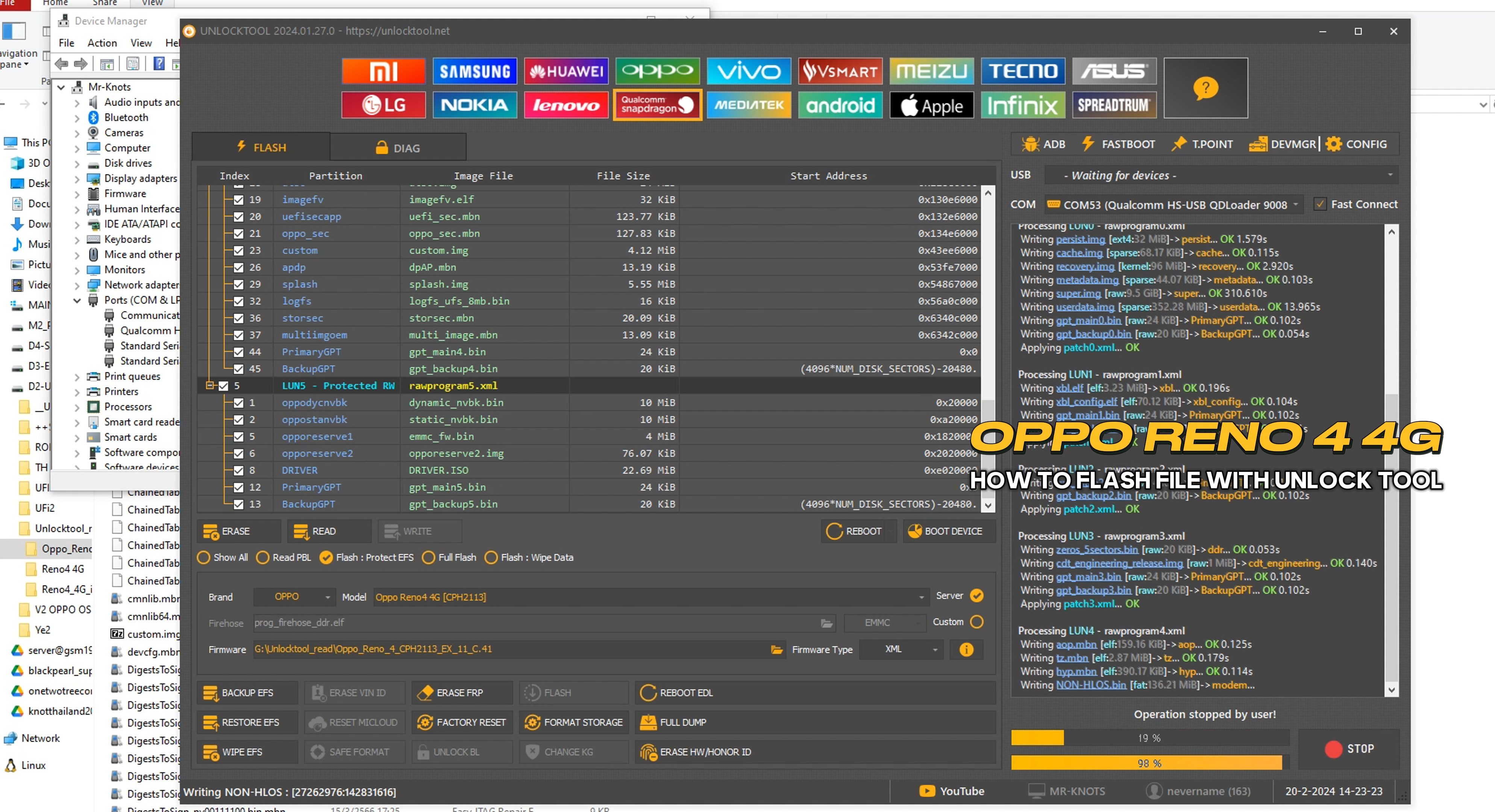Open the FASTBOOT tool
Screen dimensions: 1495x812
click(x=1118, y=144)
